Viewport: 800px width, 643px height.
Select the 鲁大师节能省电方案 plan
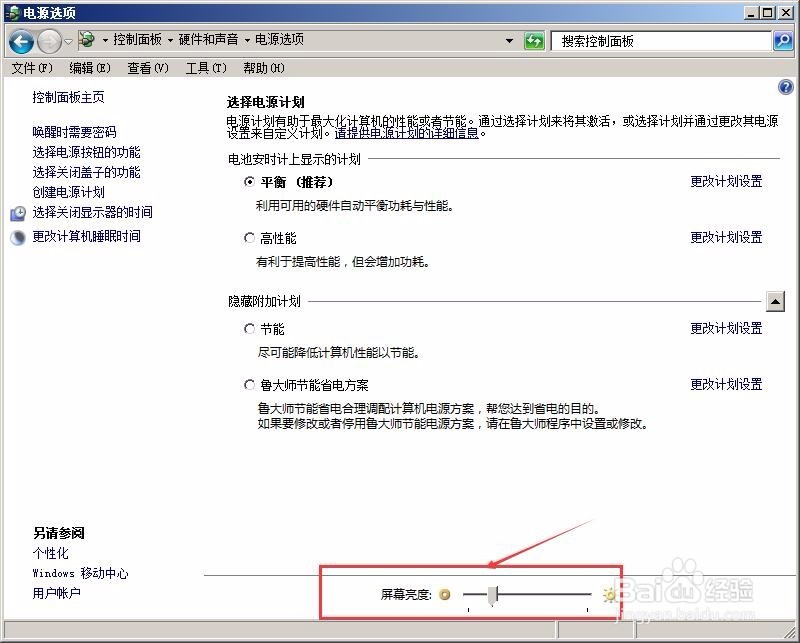pyautogui.click(x=249, y=383)
